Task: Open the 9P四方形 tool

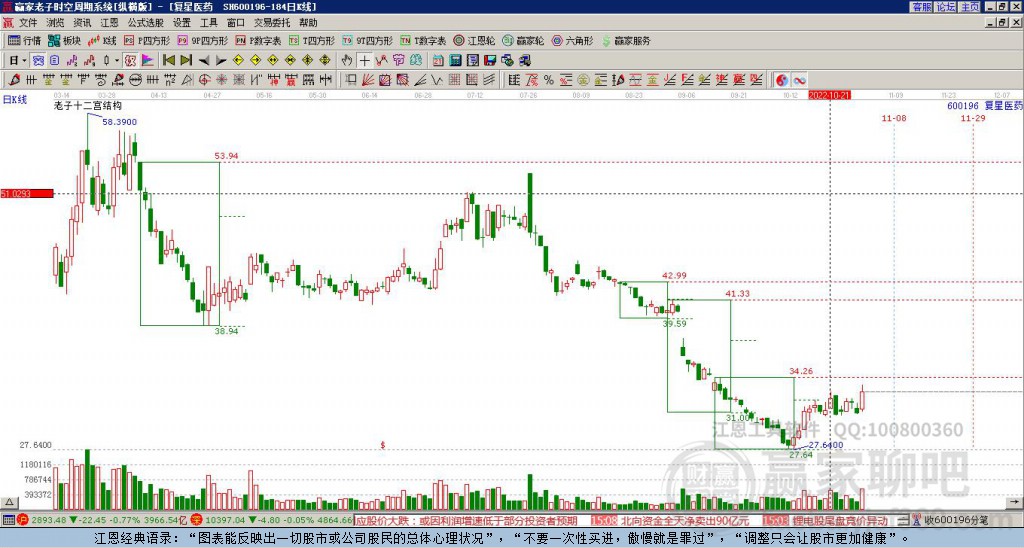Action: click(x=203, y=40)
